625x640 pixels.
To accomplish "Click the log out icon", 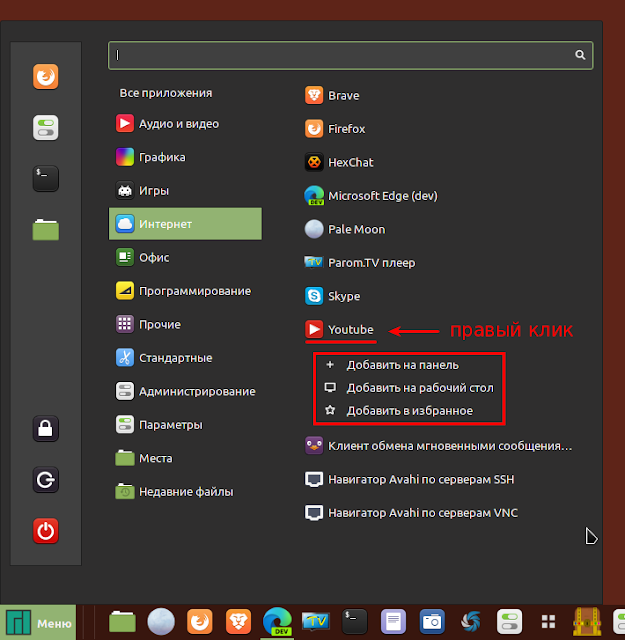I will [x=45, y=480].
